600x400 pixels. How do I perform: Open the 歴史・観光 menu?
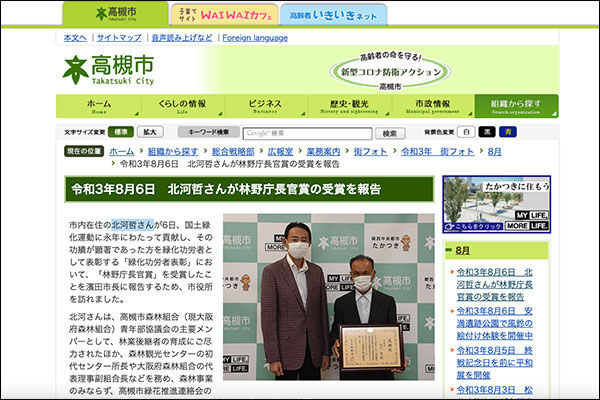(349, 106)
